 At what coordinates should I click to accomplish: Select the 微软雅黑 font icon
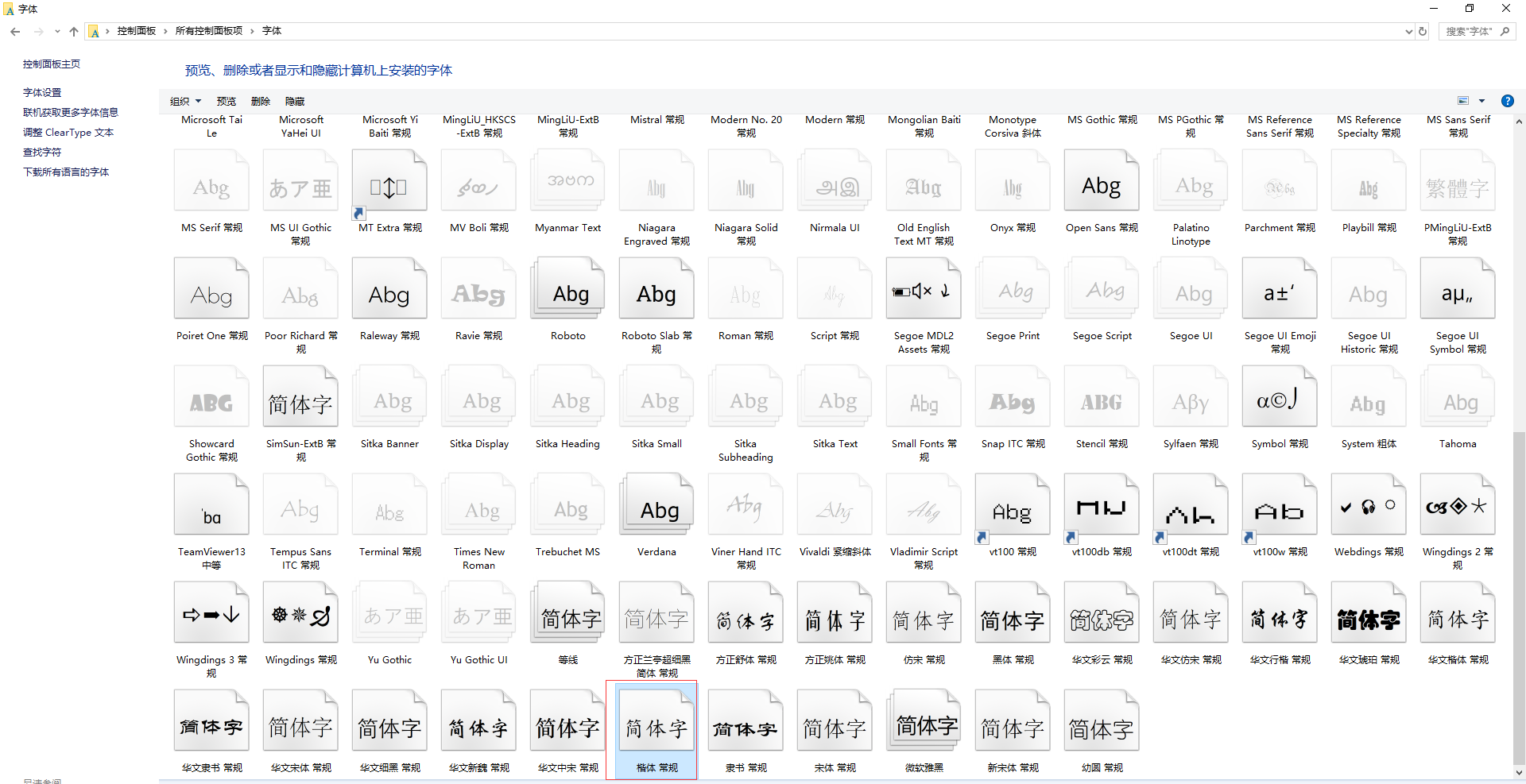coord(924,721)
